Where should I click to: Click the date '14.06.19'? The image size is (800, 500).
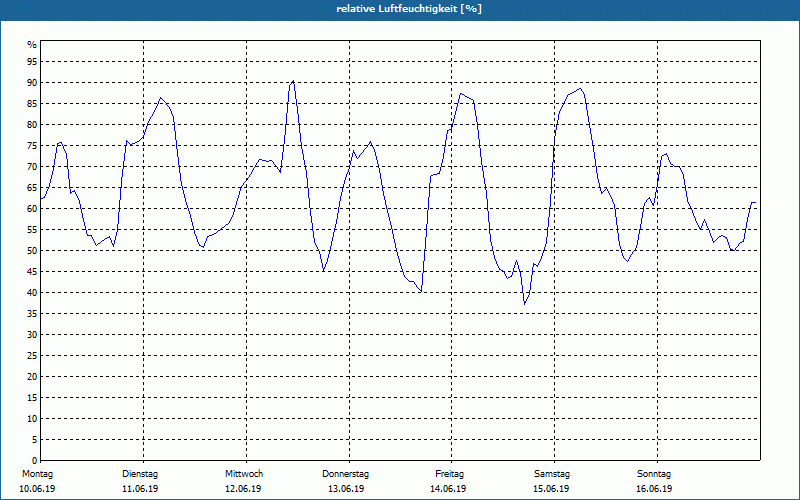[x=448, y=489]
